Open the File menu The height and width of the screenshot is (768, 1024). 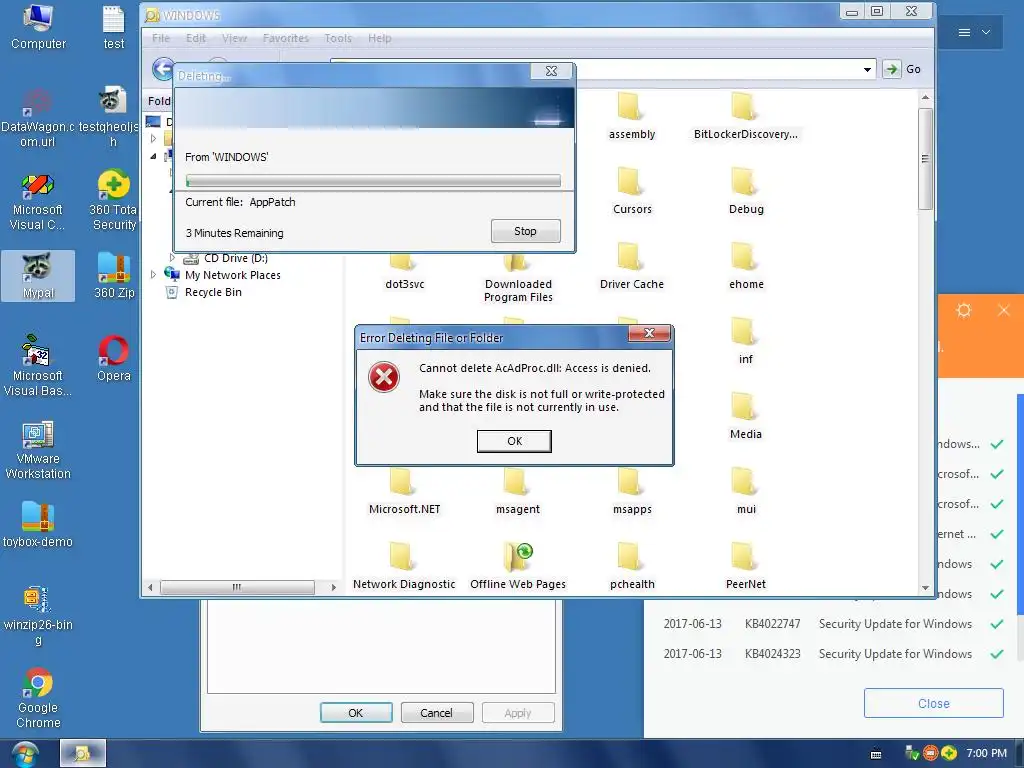click(161, 39)
